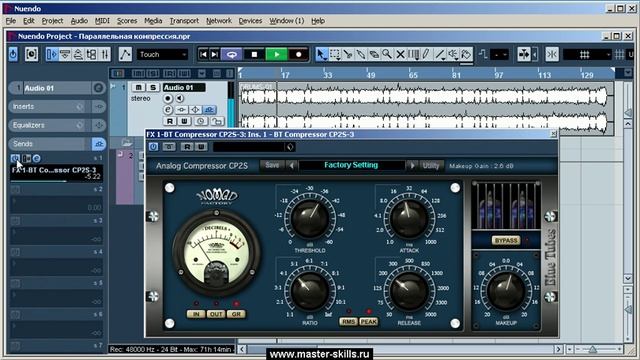Viewport: 640px width, 360px height.
Task: Open the Transport menu
Action: (184, 21)
